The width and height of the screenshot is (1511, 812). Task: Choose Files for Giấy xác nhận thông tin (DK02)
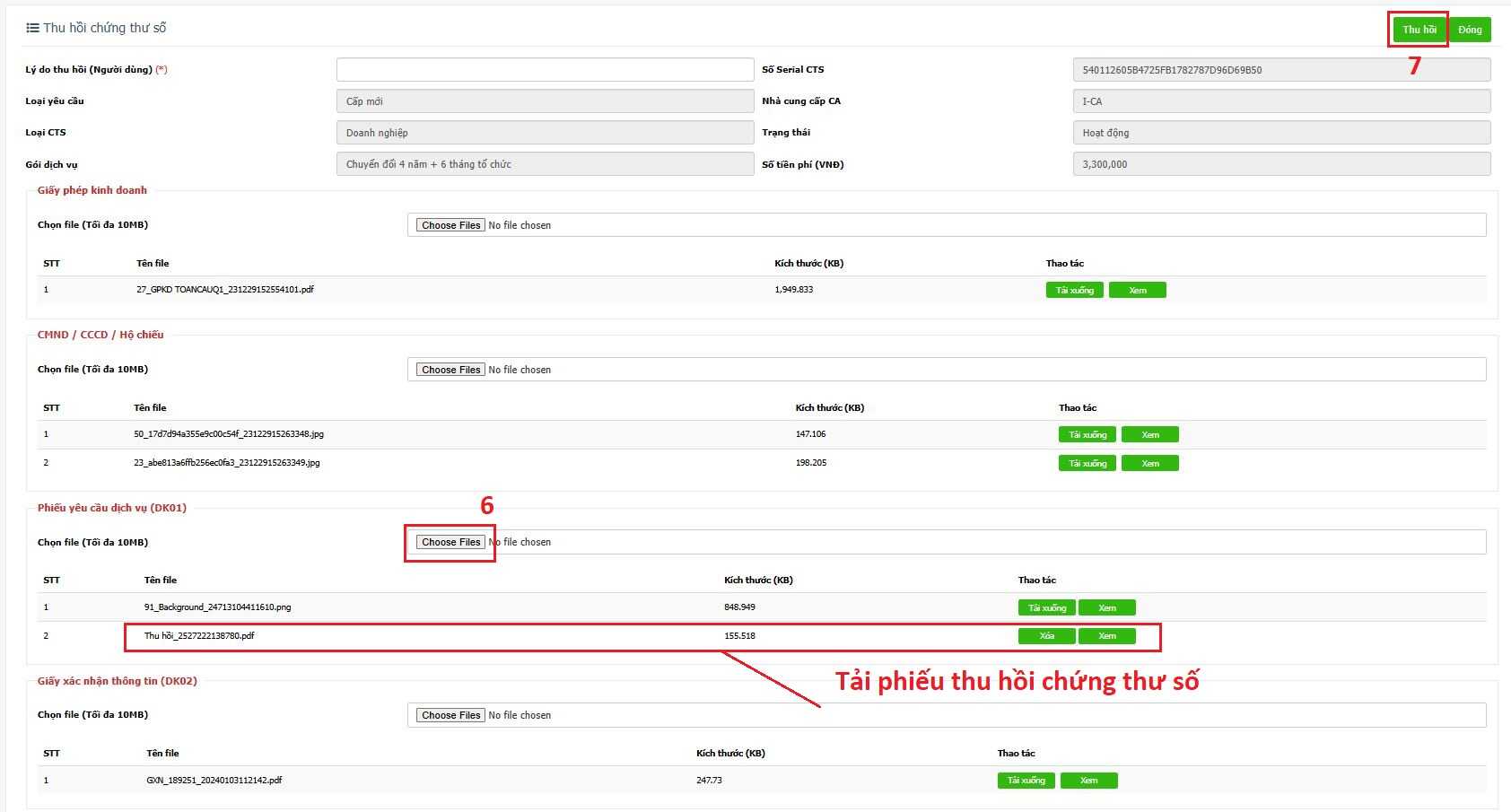pyautogui.click(x=450, y=715)
